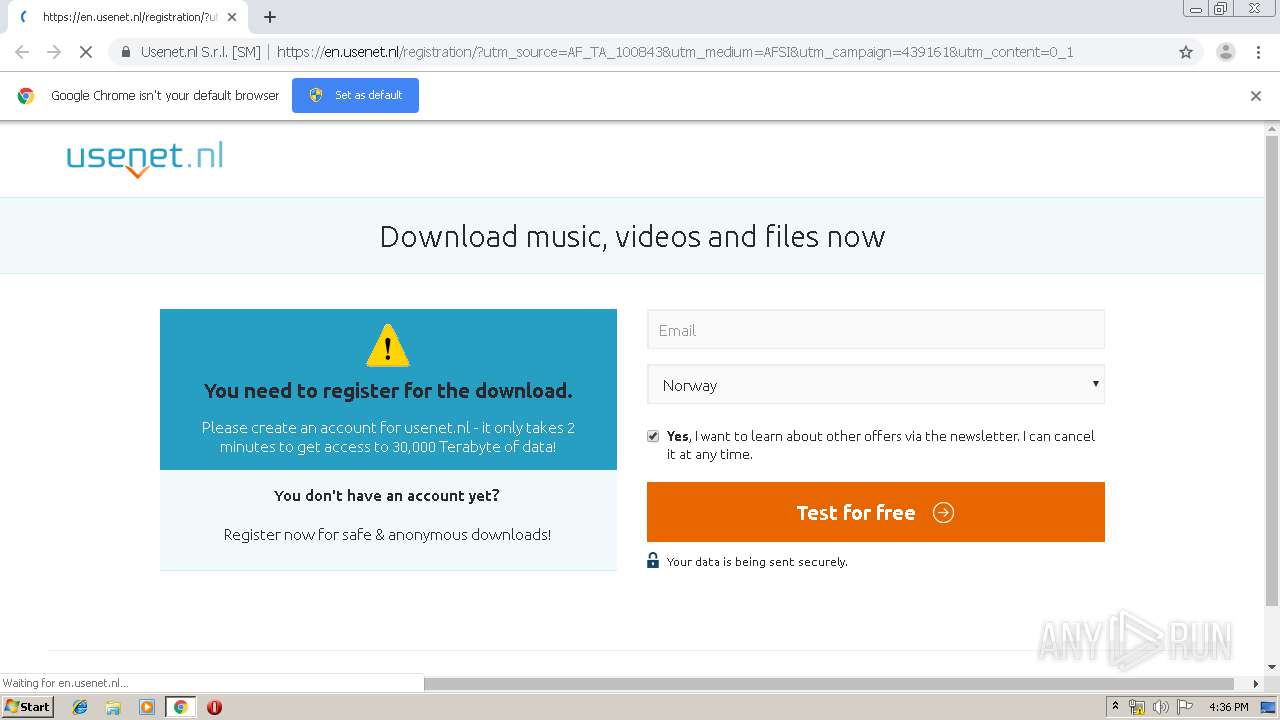The width and height of the screenshot is (1280, 720).
Task: Bookmark this page with the star icon
Action: click(x=1186, y=52)
